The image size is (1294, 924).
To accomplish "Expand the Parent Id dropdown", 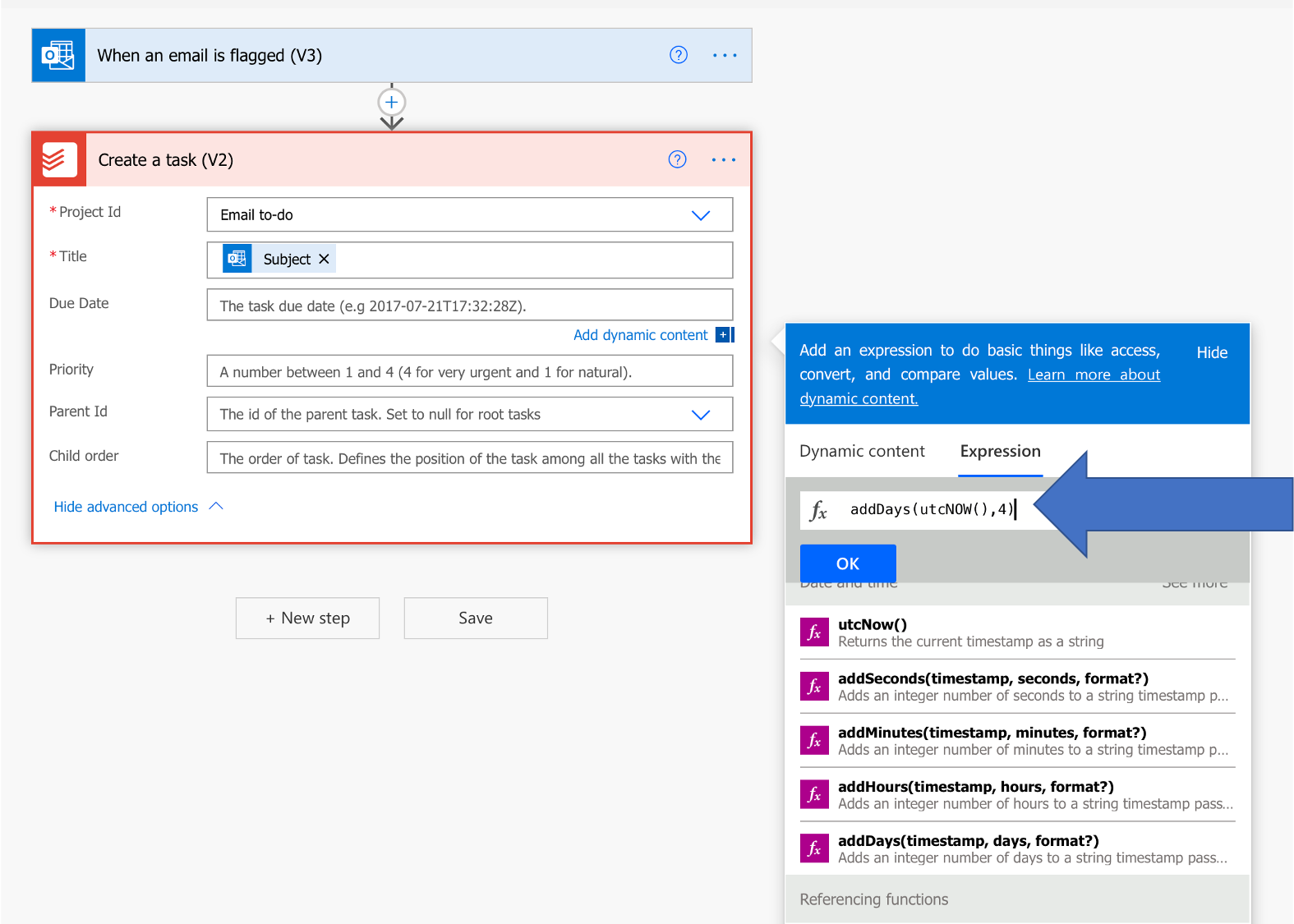I will click(x=700, y=415).
